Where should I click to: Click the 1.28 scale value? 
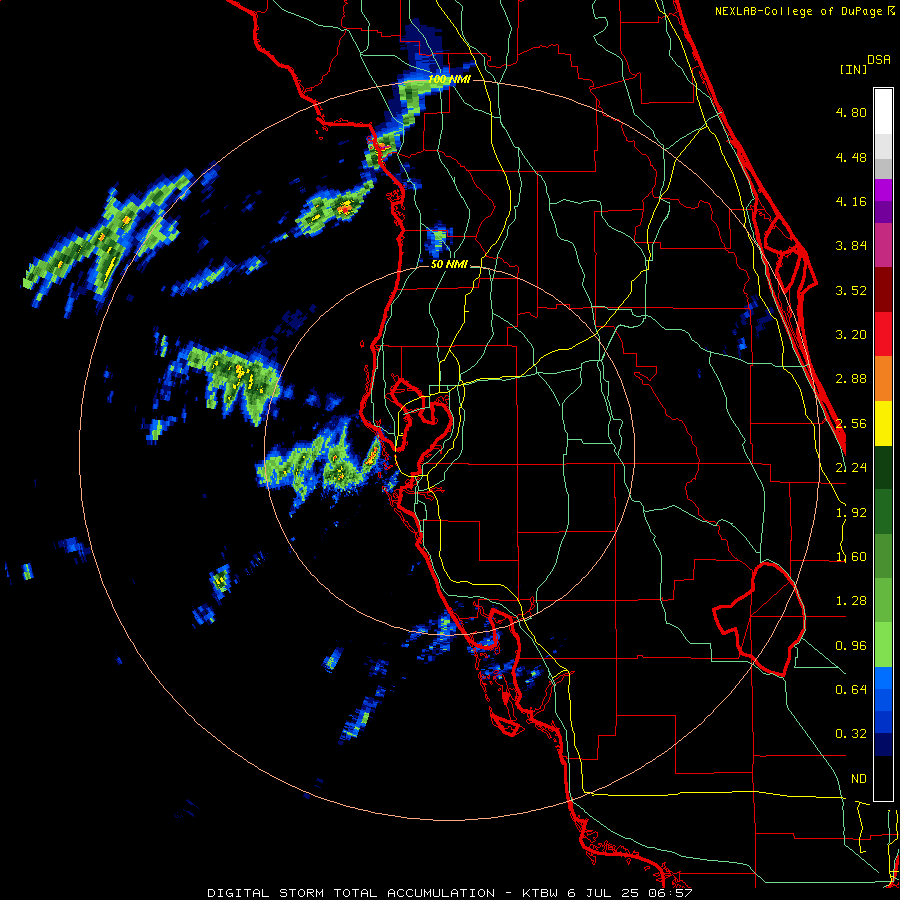pyautogui.click(x=851, y=601)
